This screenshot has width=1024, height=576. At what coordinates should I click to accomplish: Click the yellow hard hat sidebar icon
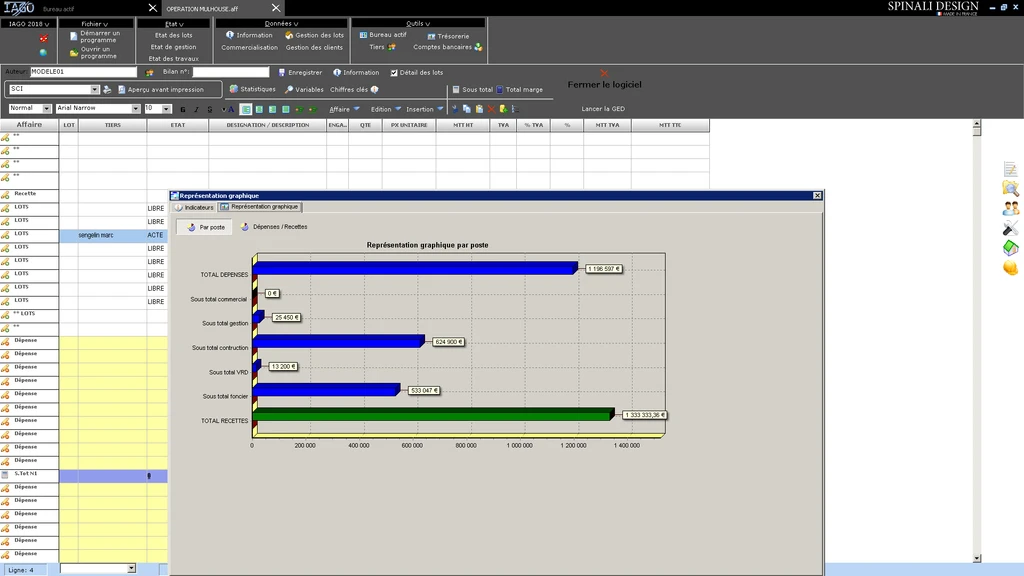click(x=1010, y=268)
